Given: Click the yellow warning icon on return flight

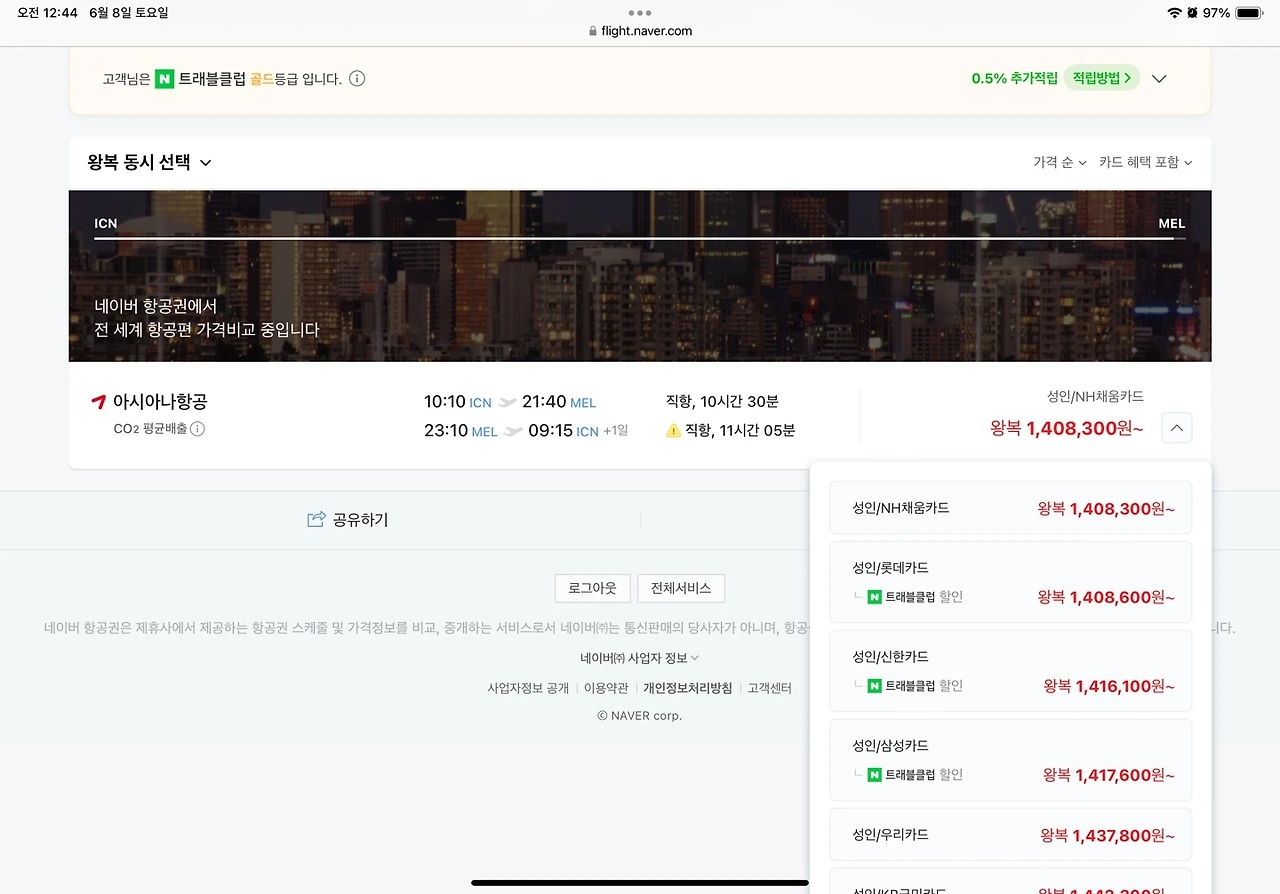Looking at the screenshot, I should (x=673, y=431).
